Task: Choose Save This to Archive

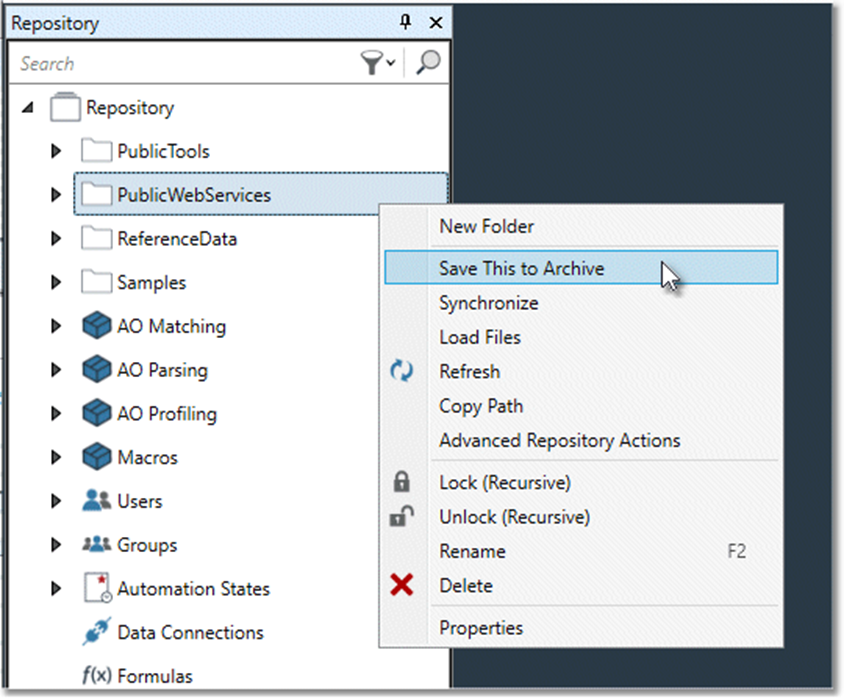Action: click(x=522, y=268)
